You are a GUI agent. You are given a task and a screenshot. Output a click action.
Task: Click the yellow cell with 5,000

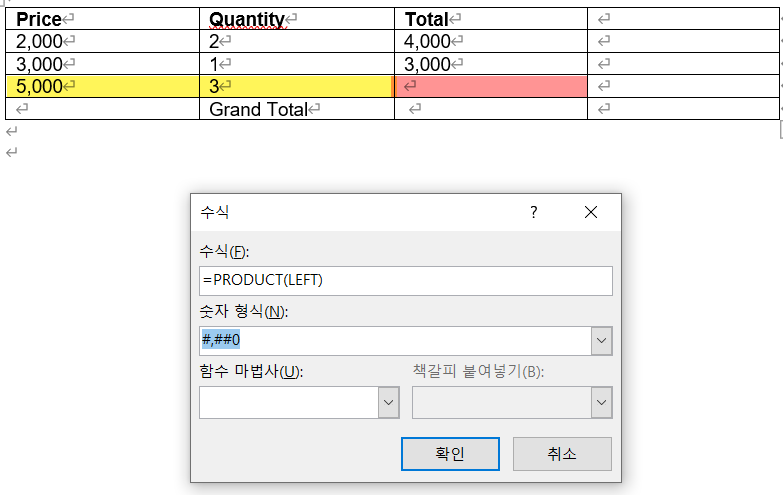click(x=102, y=86)
